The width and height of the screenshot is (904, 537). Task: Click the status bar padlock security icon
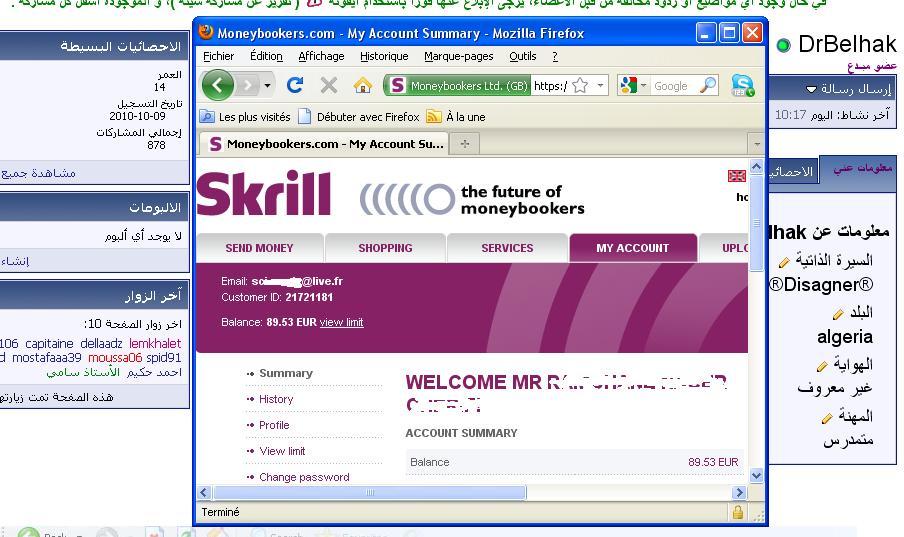(x=737, y=512)
